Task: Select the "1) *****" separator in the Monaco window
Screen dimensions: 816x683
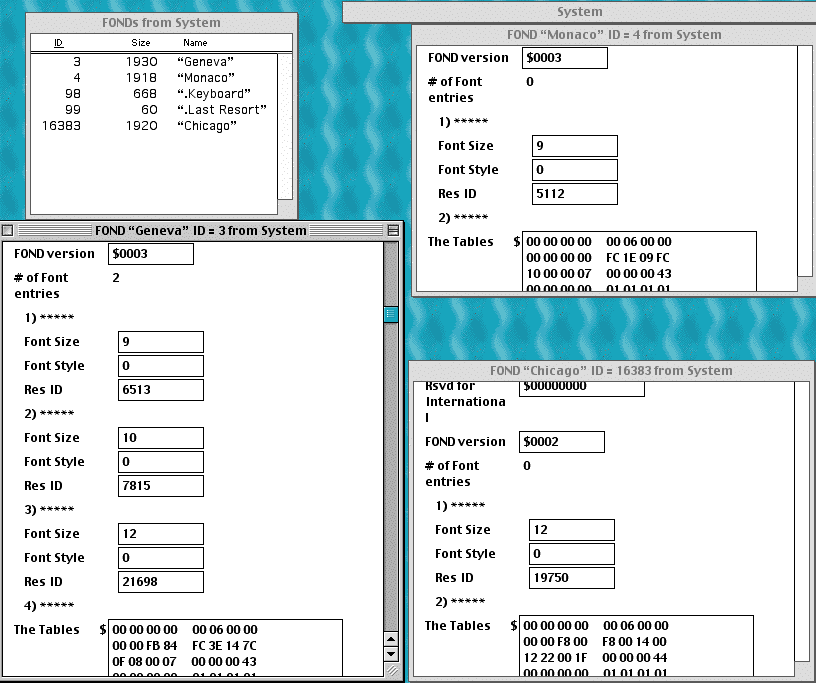Action: pos(463,122)
